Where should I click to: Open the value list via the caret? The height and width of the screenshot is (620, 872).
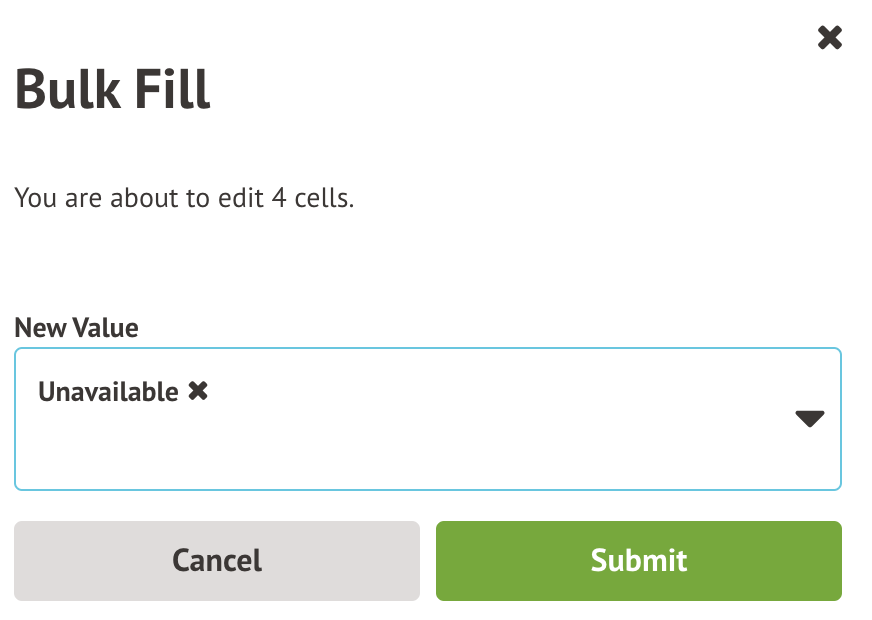(809, 419)
